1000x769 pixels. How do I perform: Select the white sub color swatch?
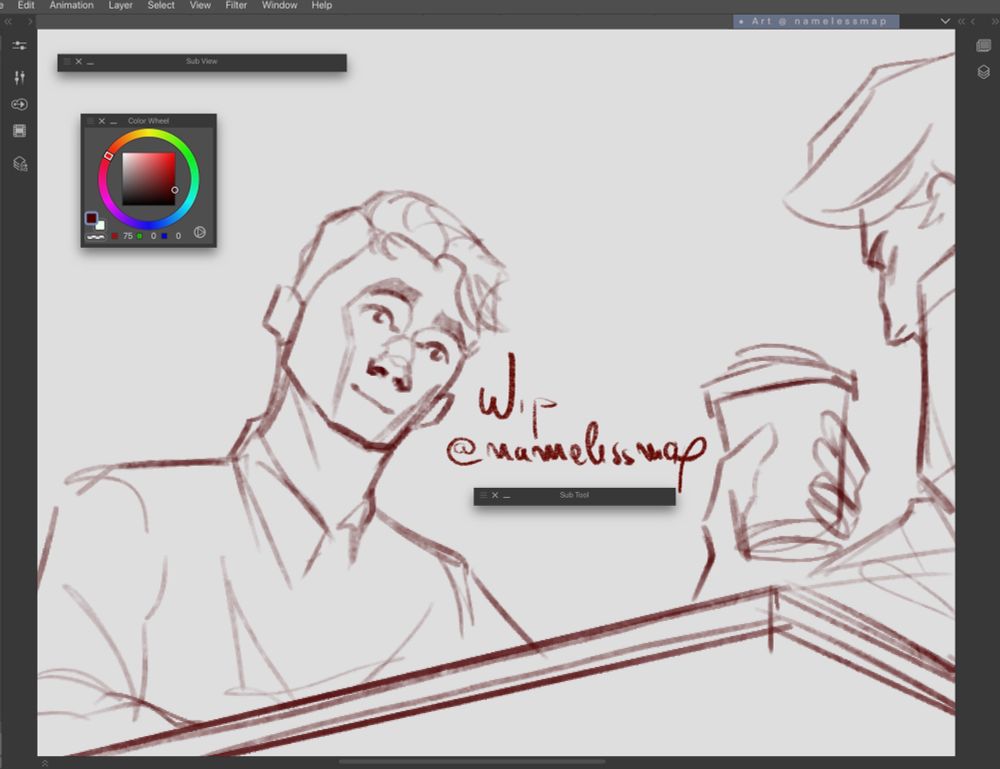(100, 225)
